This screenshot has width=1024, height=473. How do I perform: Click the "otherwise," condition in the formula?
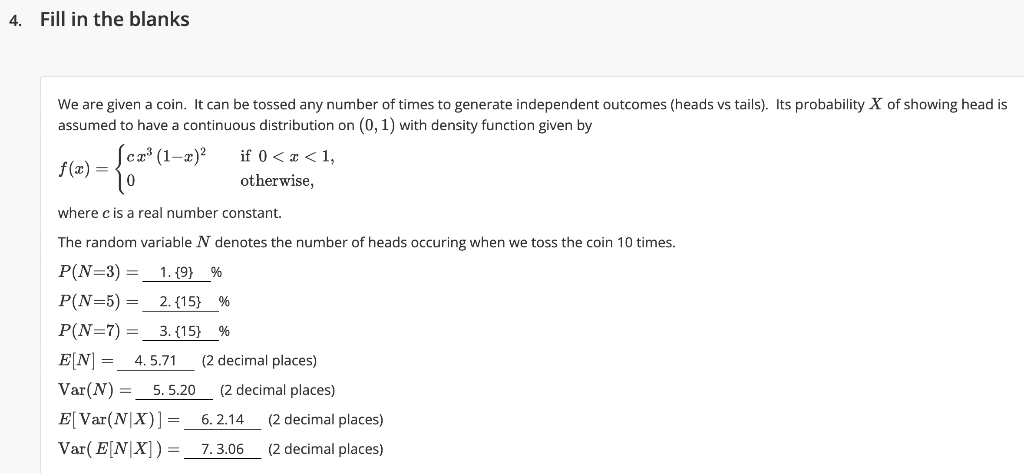tap(277, 181)
